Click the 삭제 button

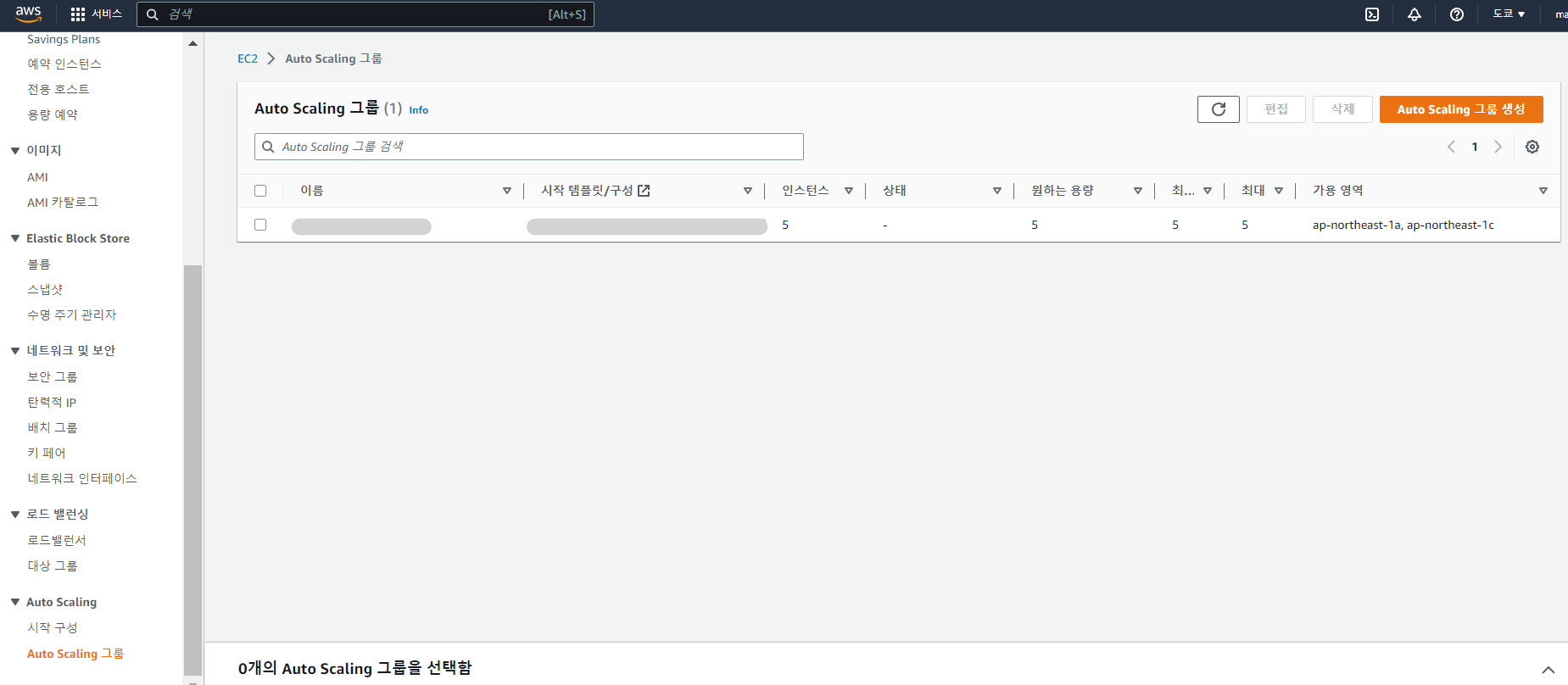pos(1342,109)
